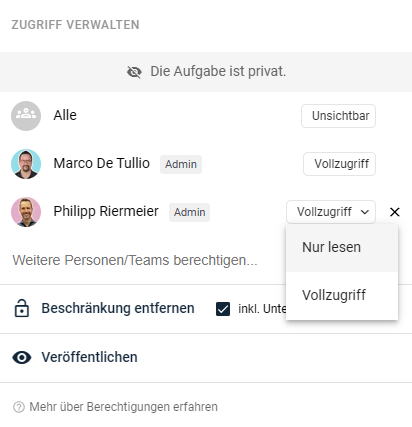Focus the Weitere Personen/Teams berechtigen field
The width and height of the screenshot is (412, 427).
(135, 260)
